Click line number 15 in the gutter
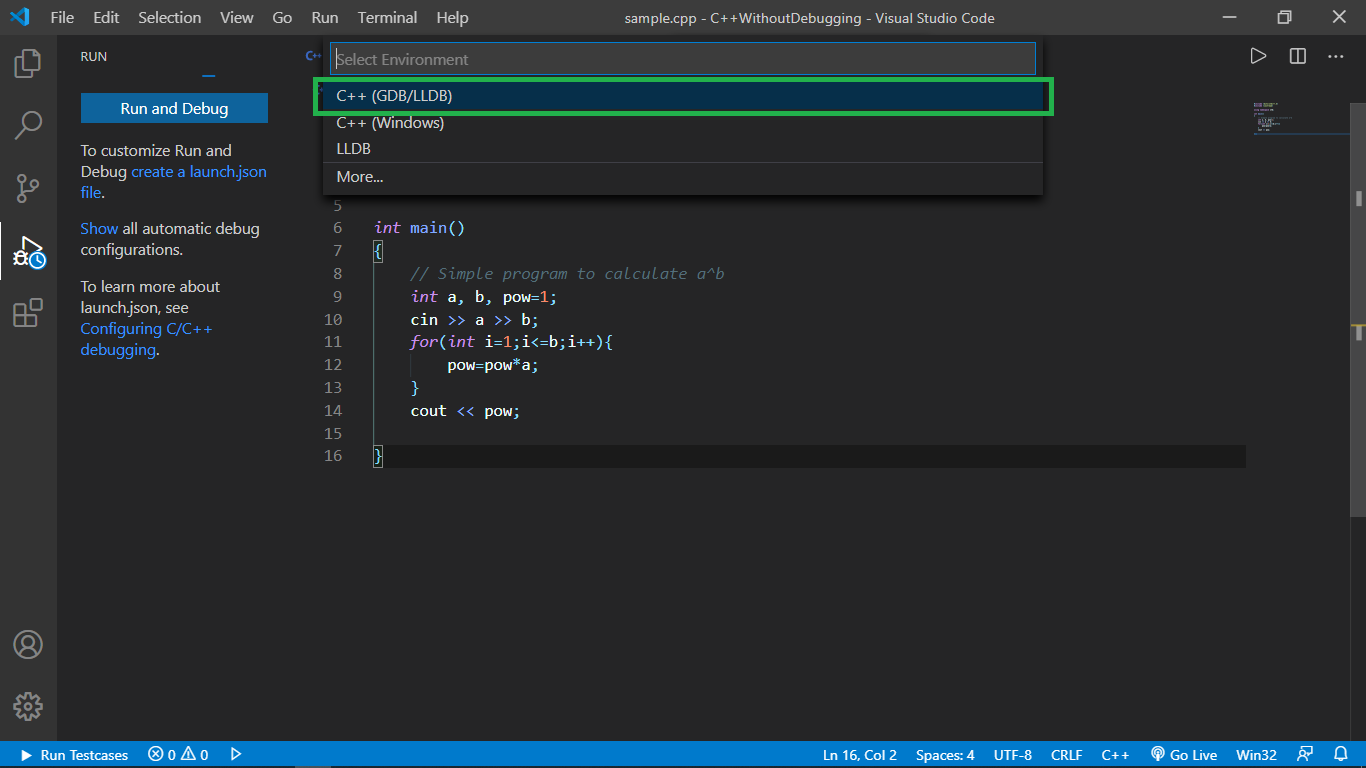Image resolution: width=1366 pixels, height=768 pixels. click(x=333, y=434)
